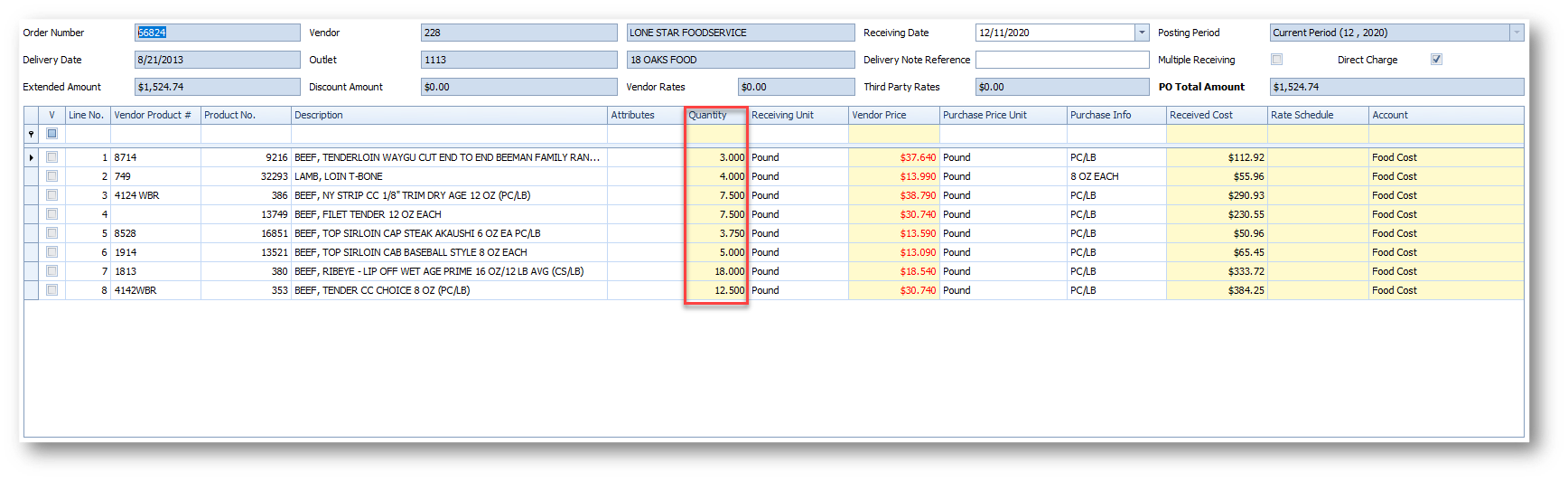Sort by the Quantity column header
Image resolution: width=1568 pixels, height=481 pixels.
tap(717, 116)
